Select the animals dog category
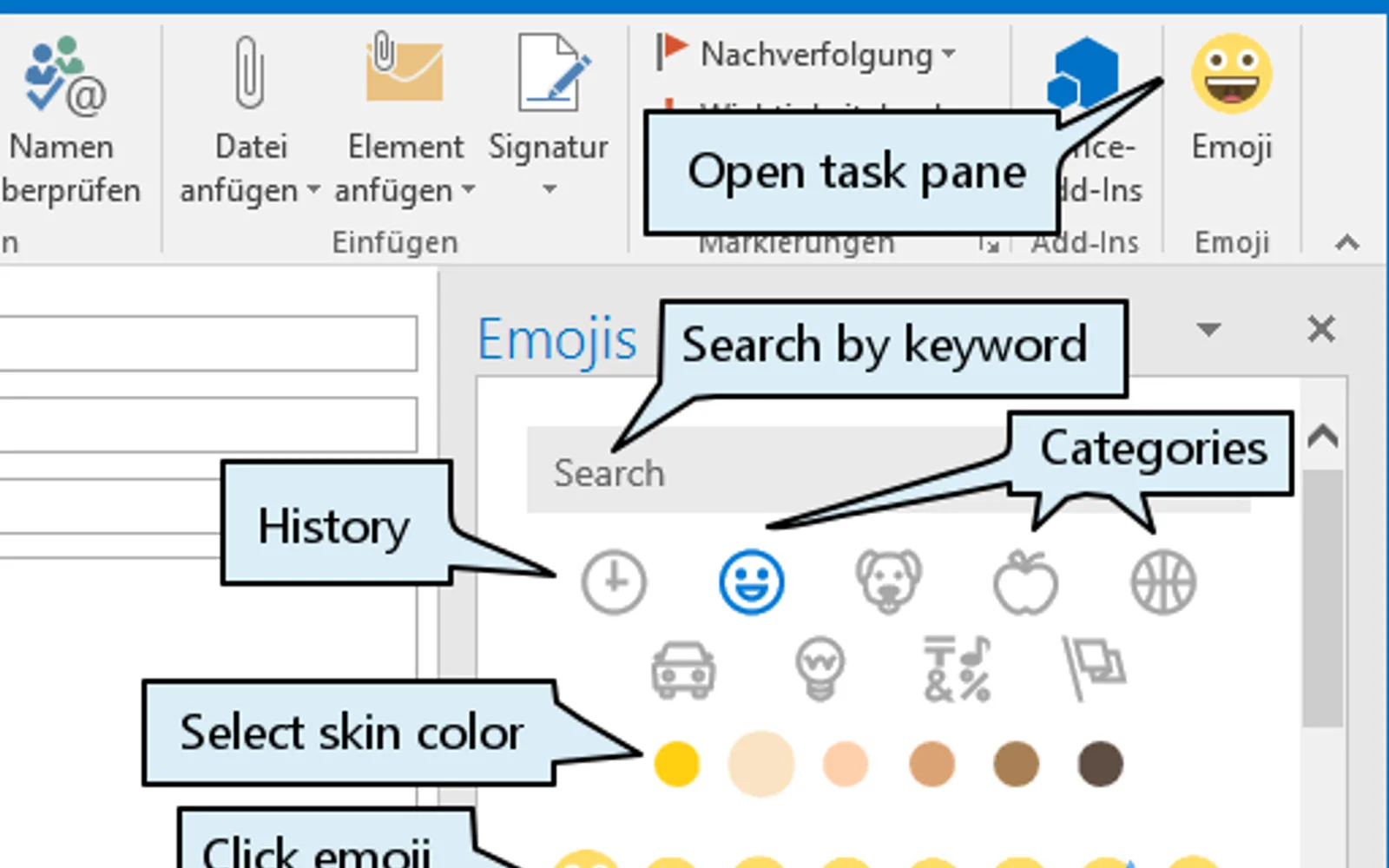Image resolution: width=1389 pixels, height=868 pixels. pos(888,581)
